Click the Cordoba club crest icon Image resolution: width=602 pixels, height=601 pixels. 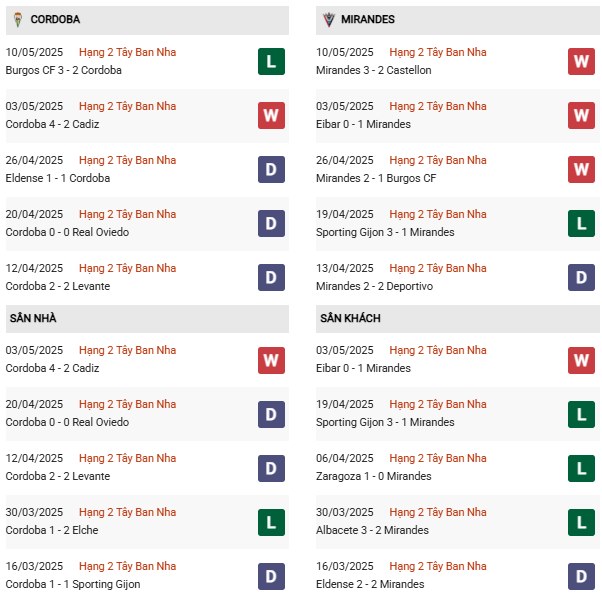point(18,20)
